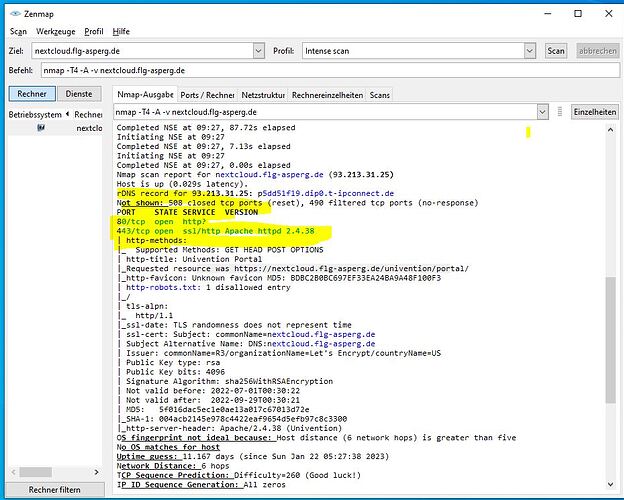Switch to the Nmap-Ausgabe tab
Screen dimensions: 624x500
[145, 95]
